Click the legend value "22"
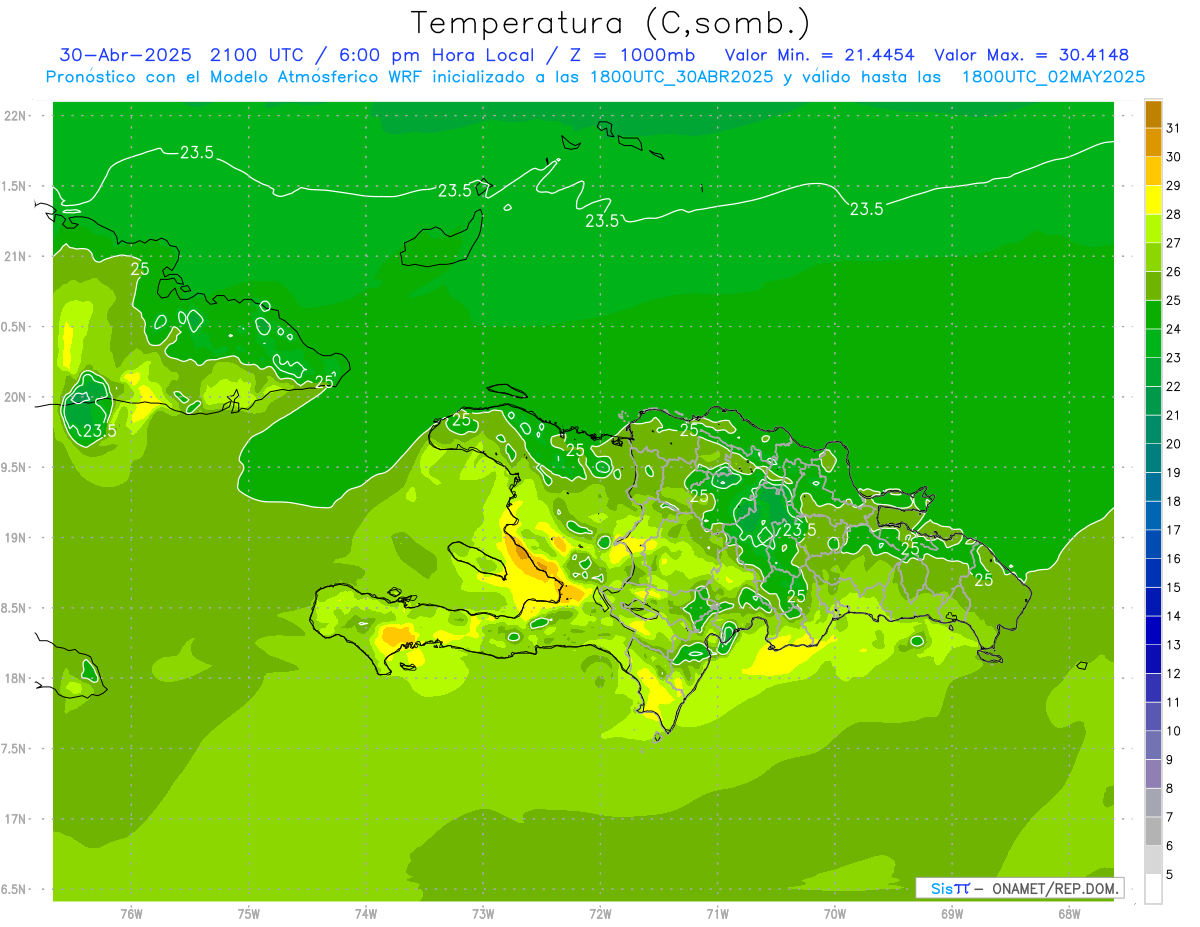Screen dimensions: 1200x927 pyautogui.click(x=1174, y=386)
